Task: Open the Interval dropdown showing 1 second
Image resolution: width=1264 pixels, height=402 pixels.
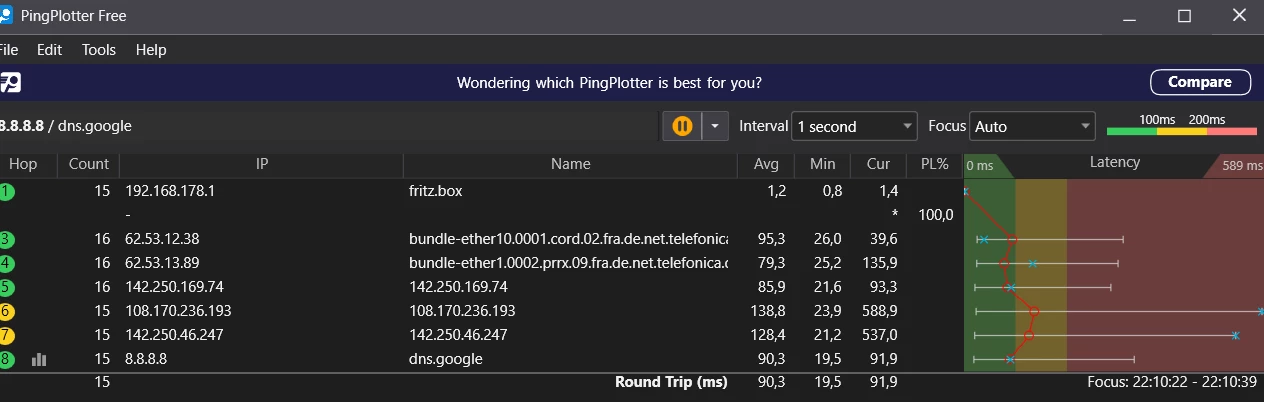Action: [854, 127]
